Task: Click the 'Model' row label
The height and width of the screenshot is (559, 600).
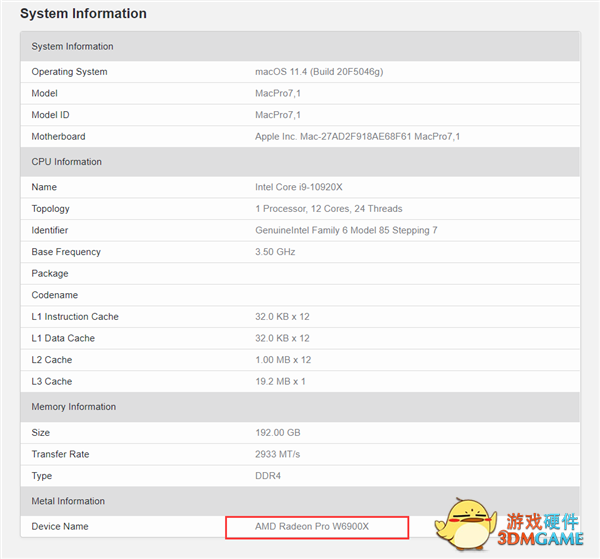Action: pos(44,93)
